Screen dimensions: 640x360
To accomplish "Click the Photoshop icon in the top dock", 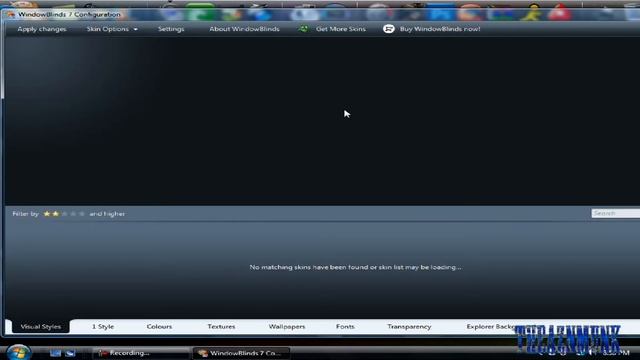I will tap(441, 12).
